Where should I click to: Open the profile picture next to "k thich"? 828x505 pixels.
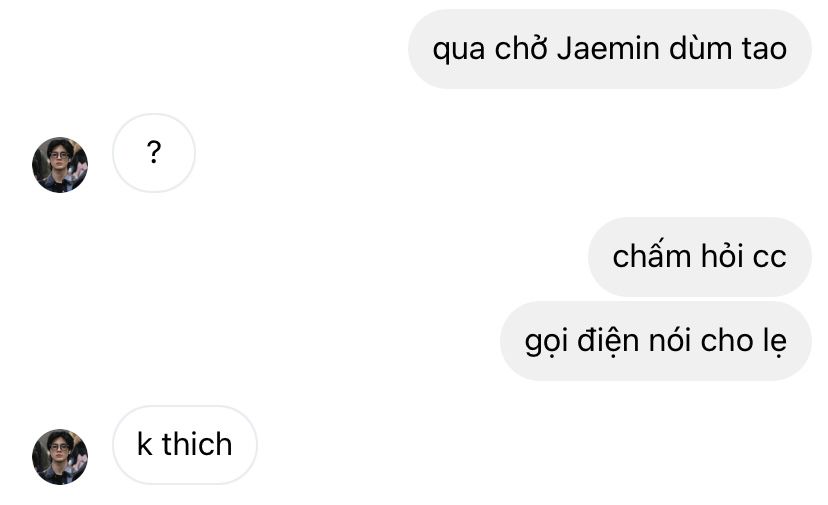click(60, 456)
